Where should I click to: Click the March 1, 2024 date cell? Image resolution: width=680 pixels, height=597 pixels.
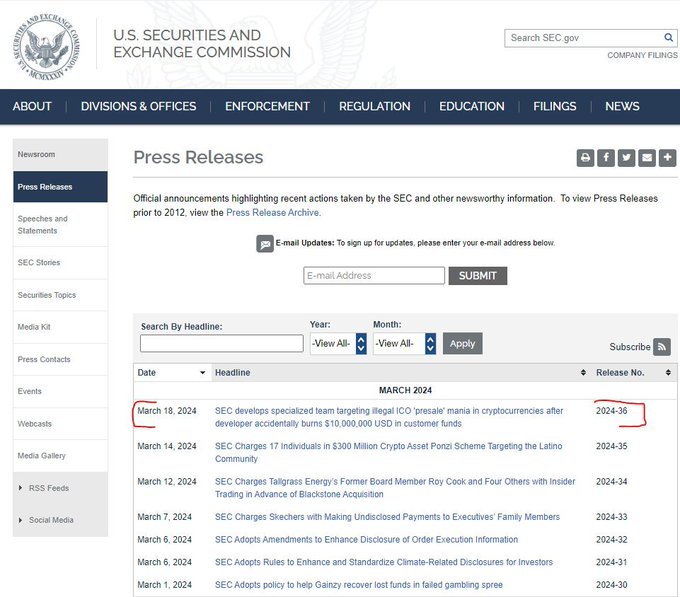(164, 584)
